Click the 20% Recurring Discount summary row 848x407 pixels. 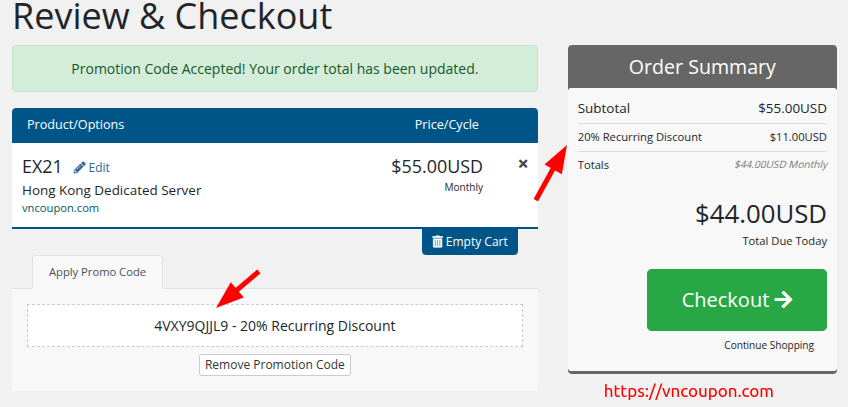[x=702, y=137]
